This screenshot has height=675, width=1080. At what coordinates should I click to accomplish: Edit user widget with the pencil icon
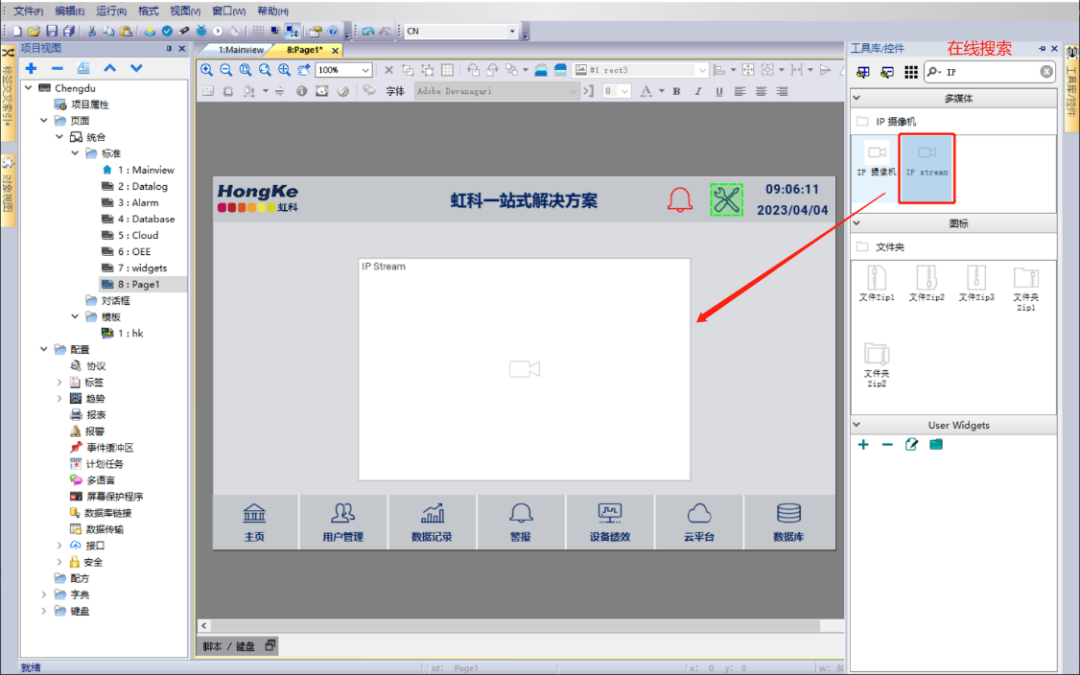coord(911,445)
